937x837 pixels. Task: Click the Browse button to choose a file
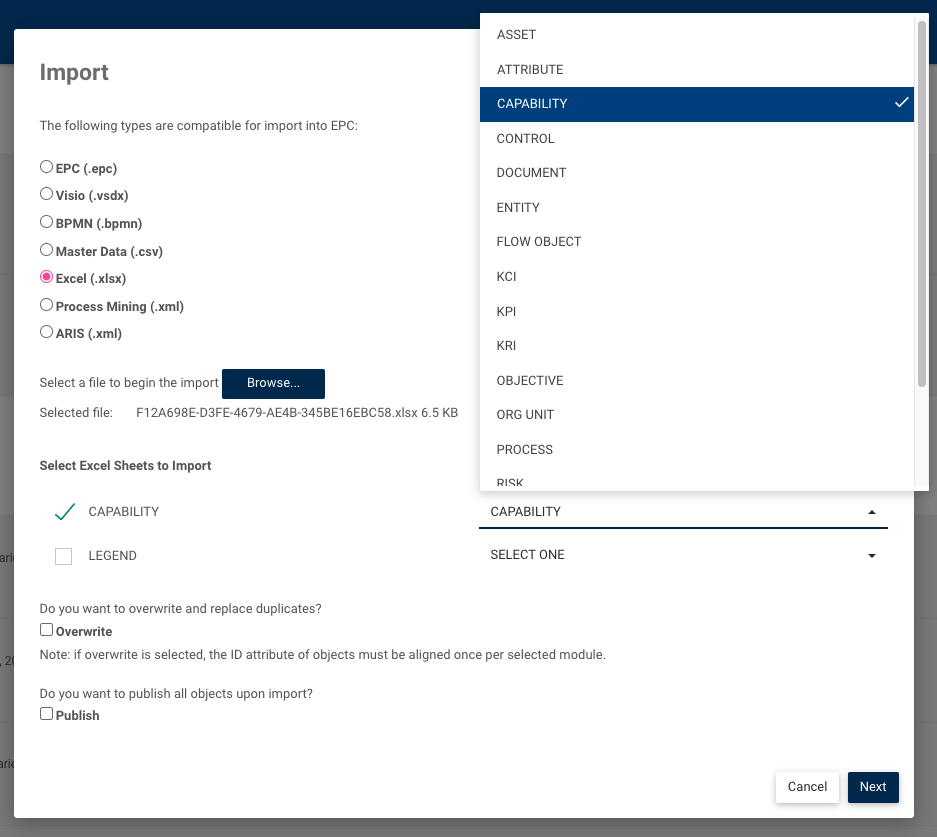(273, 383)
